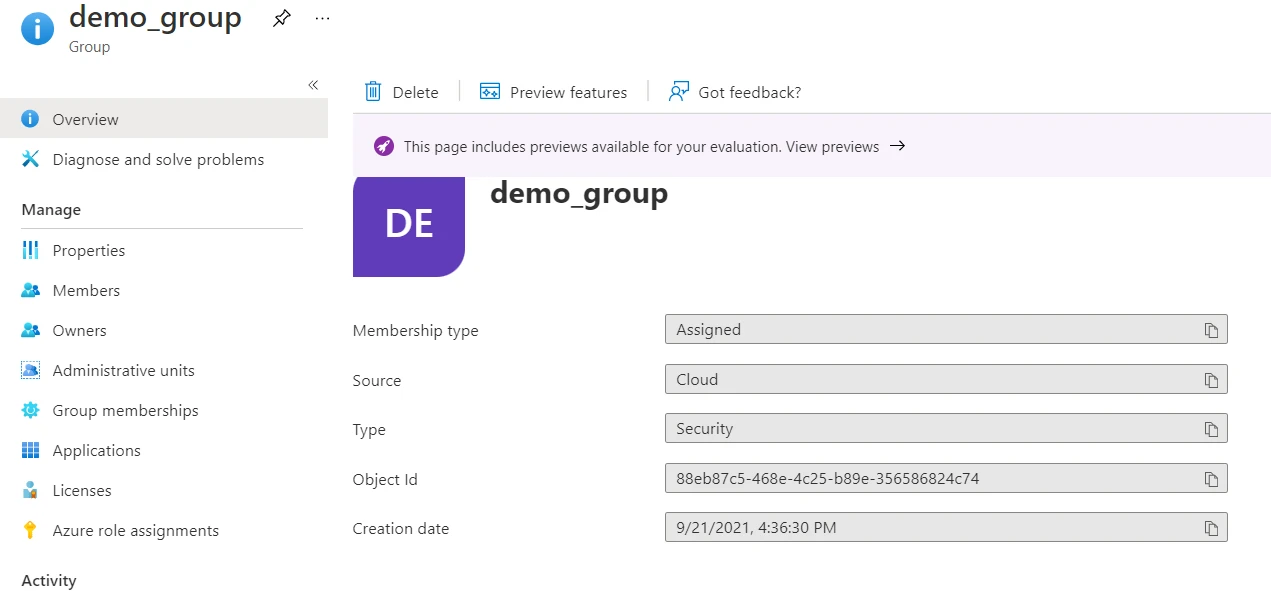
Task: Pin the demo_group blade
Action: click(281, 17)
